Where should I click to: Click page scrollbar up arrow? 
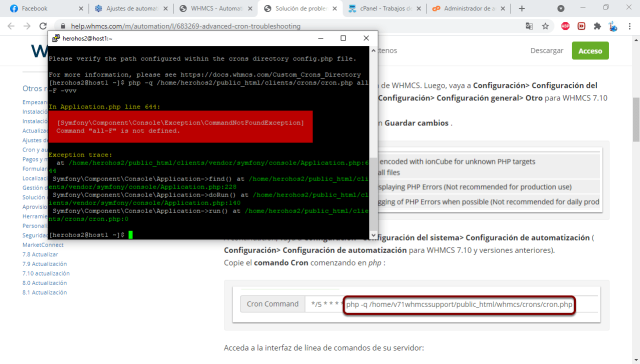636,40
